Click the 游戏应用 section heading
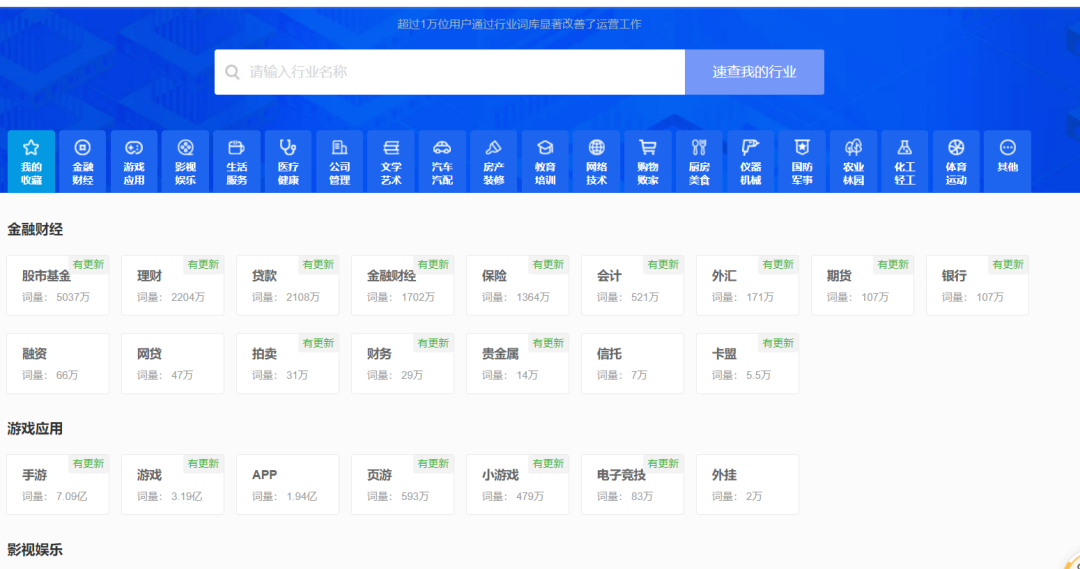The width and height of the screenshot is (1080, 569). tap(35, 428)
